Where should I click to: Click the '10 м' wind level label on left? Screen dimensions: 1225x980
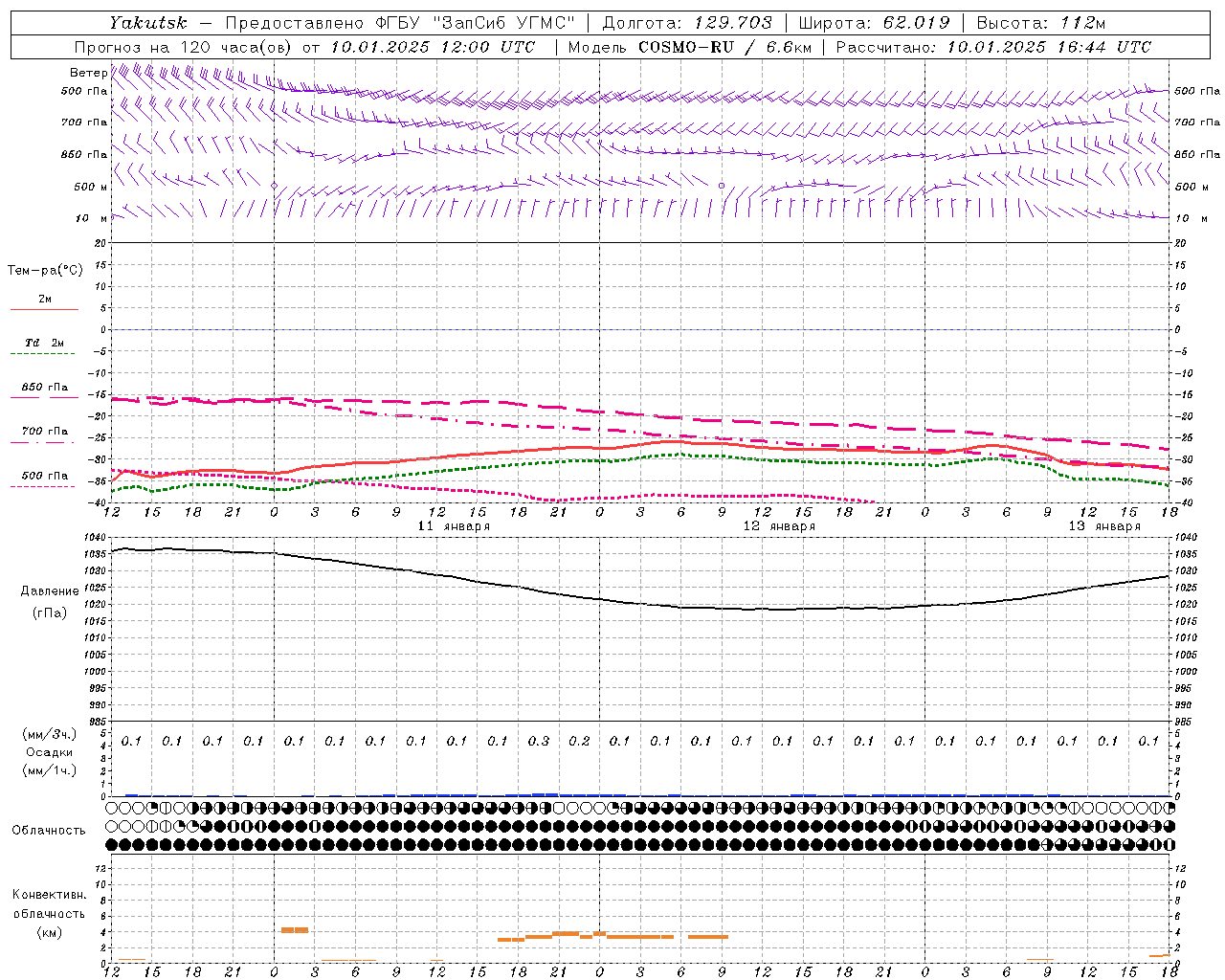[x=93, y=218]
